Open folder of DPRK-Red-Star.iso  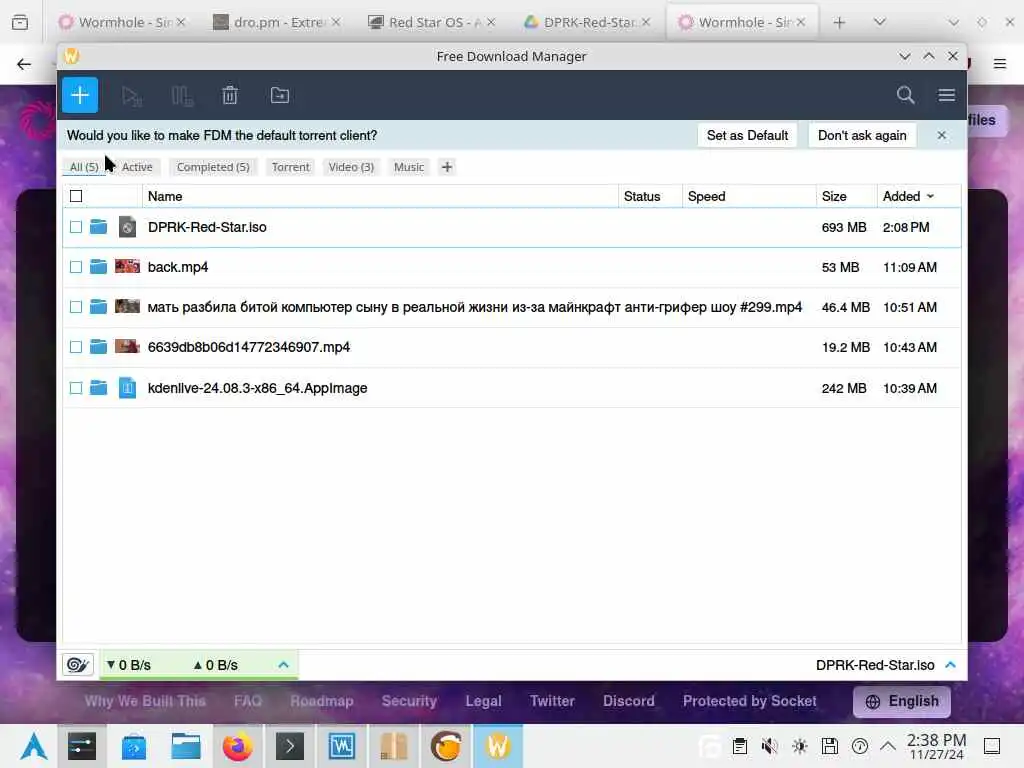coord(99,227)
